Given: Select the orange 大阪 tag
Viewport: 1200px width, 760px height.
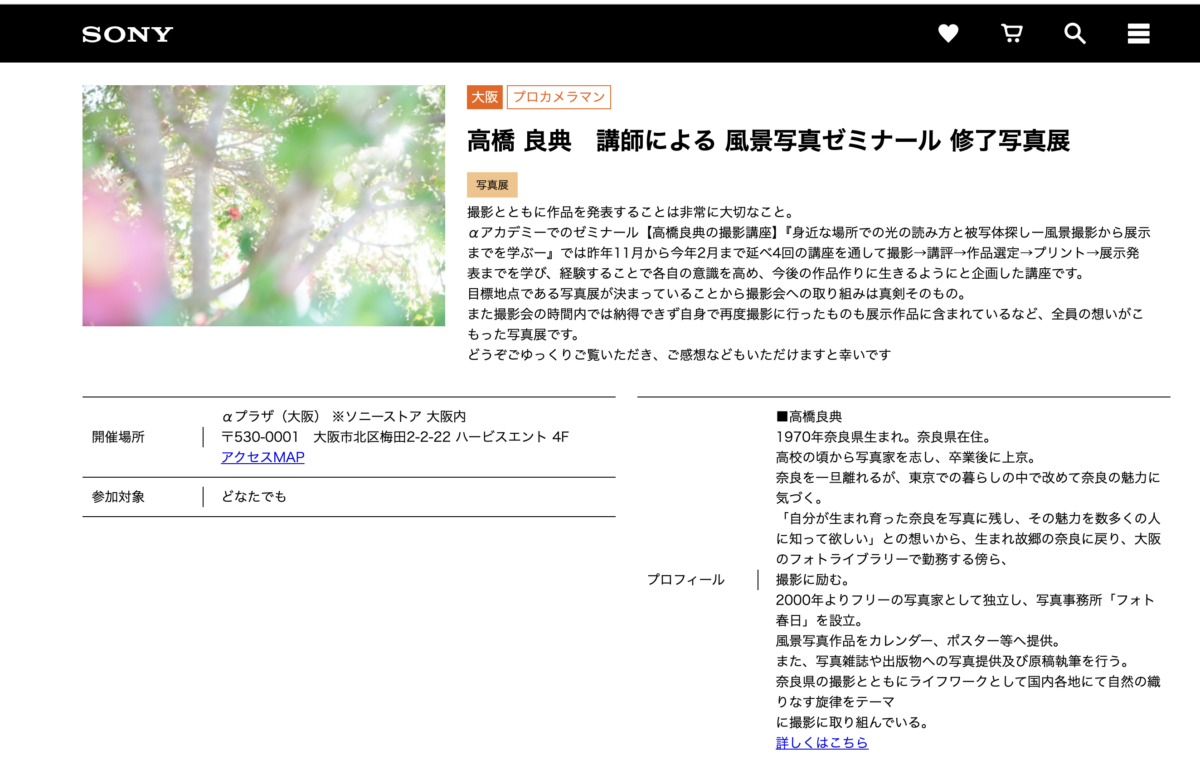Looking at the screenshot, I should tap(484, 97).
